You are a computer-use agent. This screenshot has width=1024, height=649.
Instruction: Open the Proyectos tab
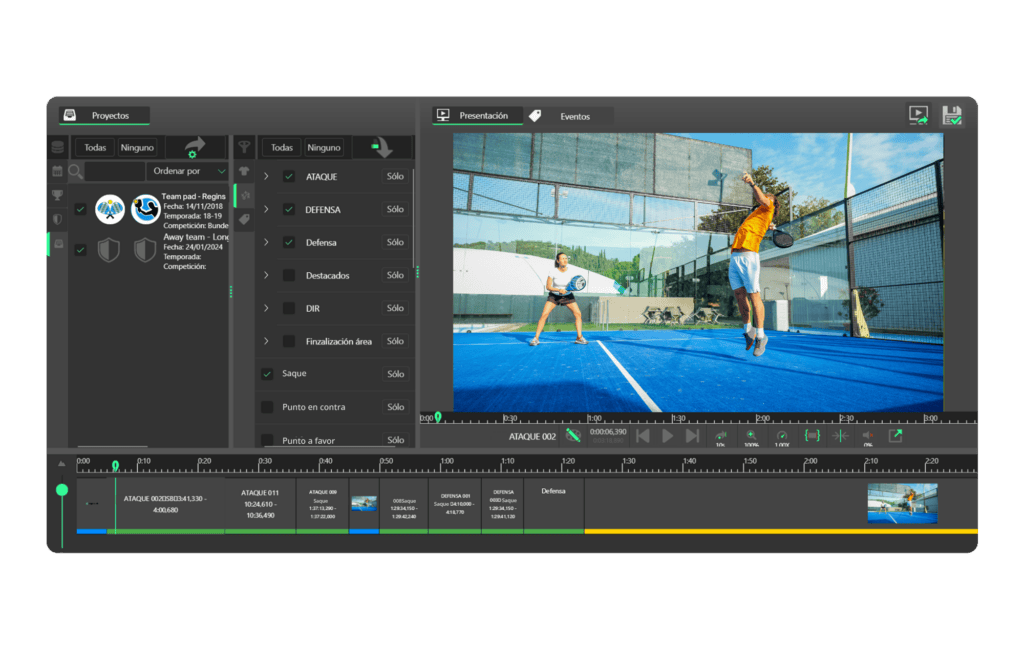[109, 116]
